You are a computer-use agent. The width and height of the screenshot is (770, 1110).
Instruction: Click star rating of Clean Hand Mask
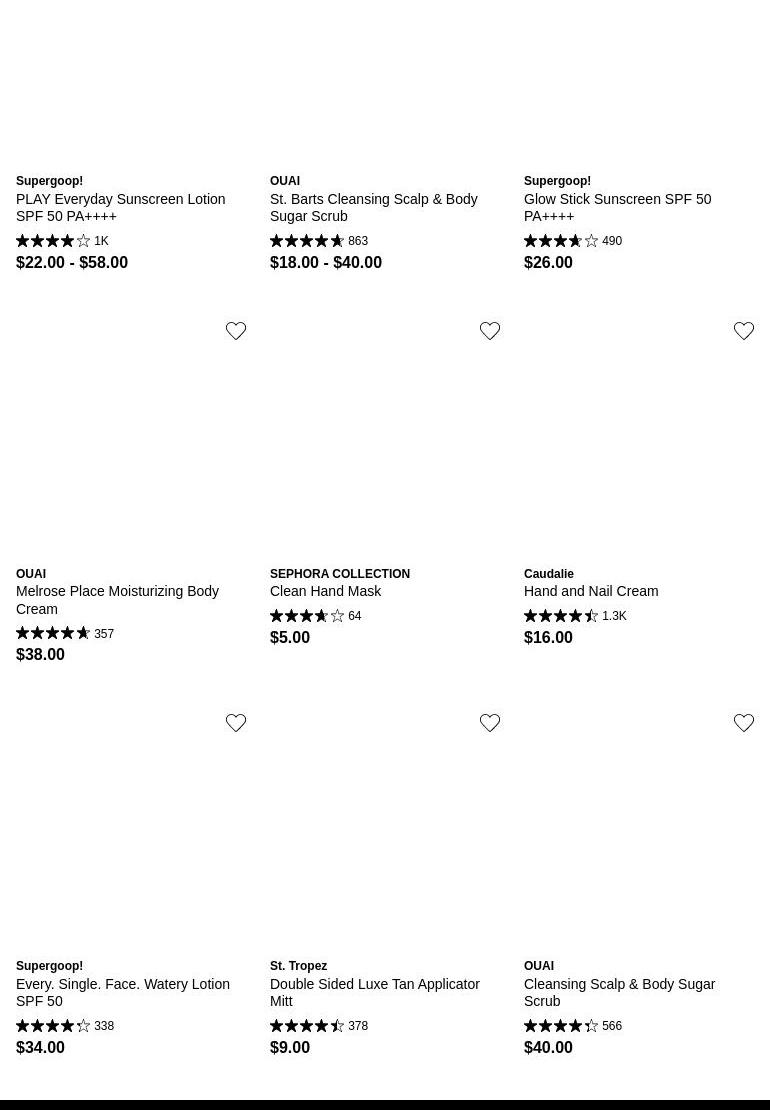[307, 616]
